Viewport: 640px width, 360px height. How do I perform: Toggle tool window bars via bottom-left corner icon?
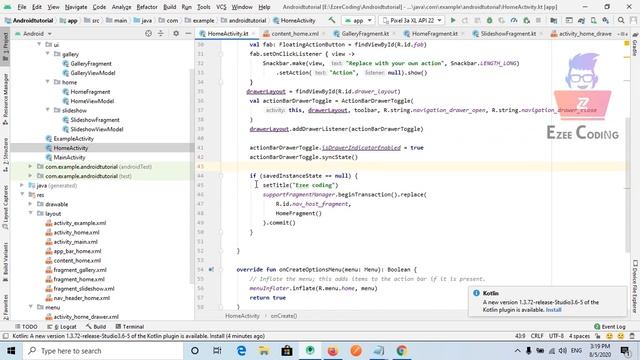pos(5,336)
